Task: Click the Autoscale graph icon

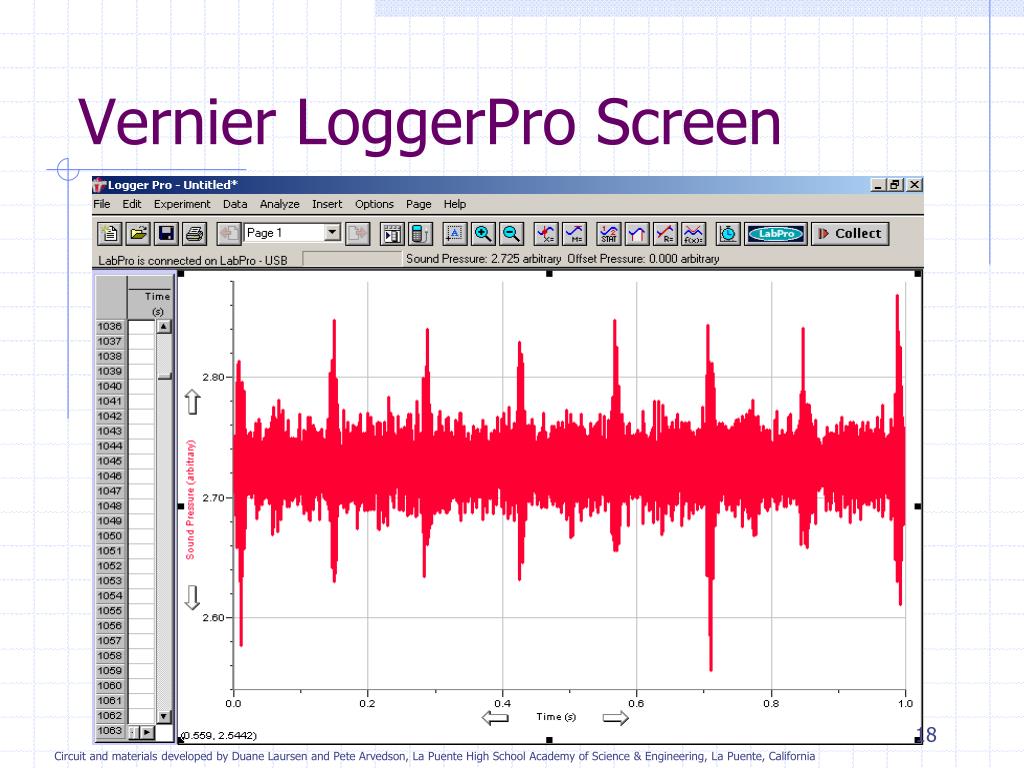Action: click(x=455, y=234)
